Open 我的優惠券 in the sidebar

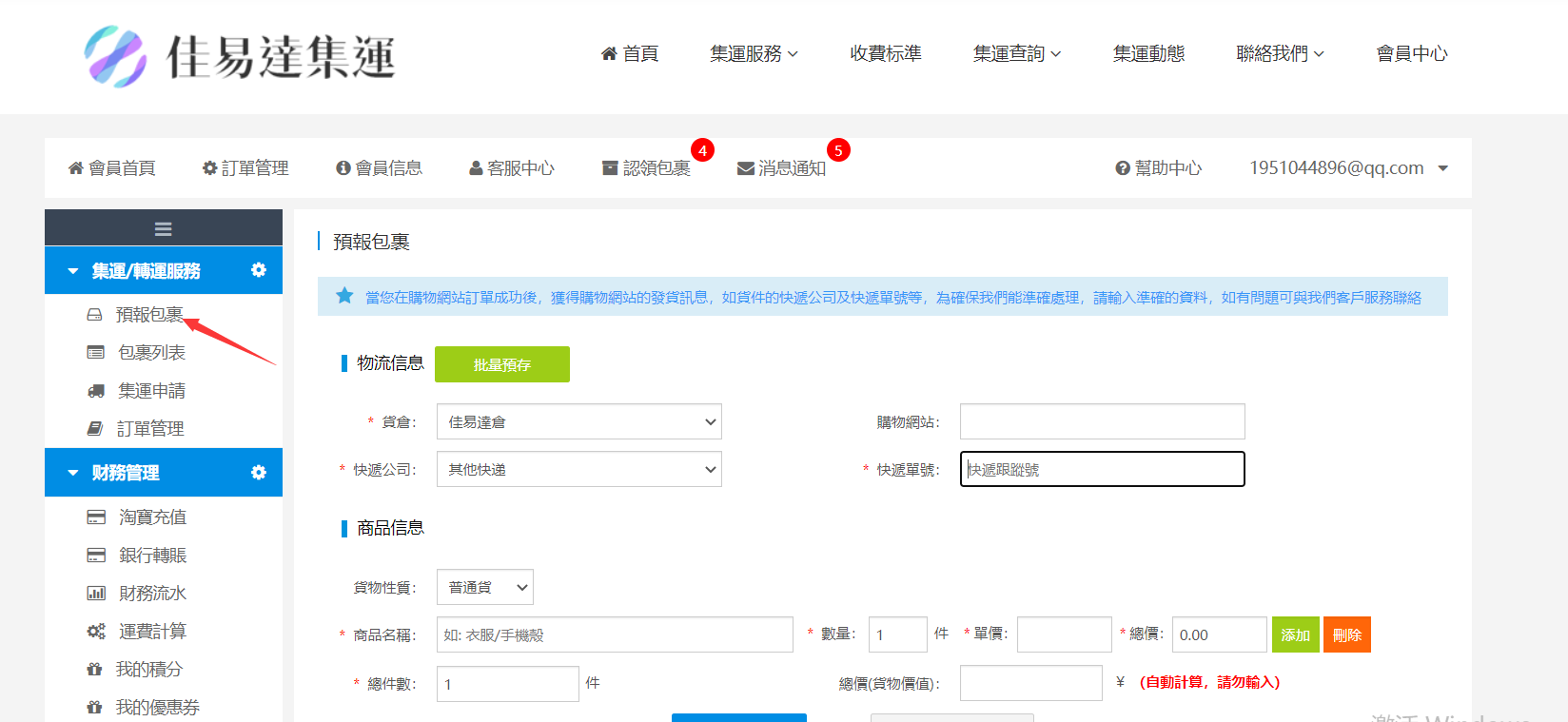coord(157,707)
